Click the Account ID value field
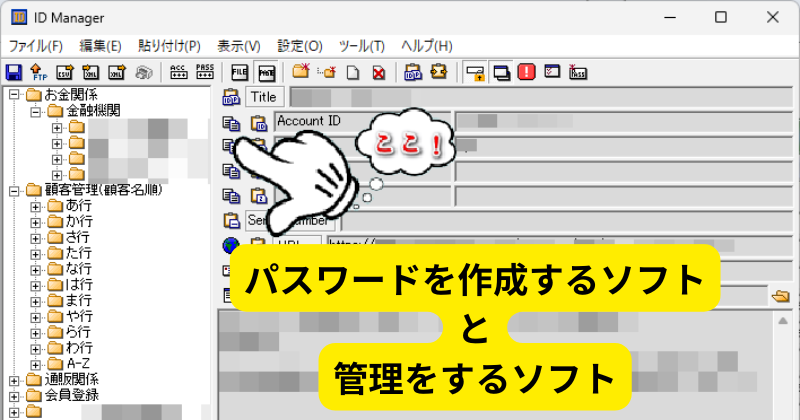This screenshot has height=420, width=800. click(623, 122)
